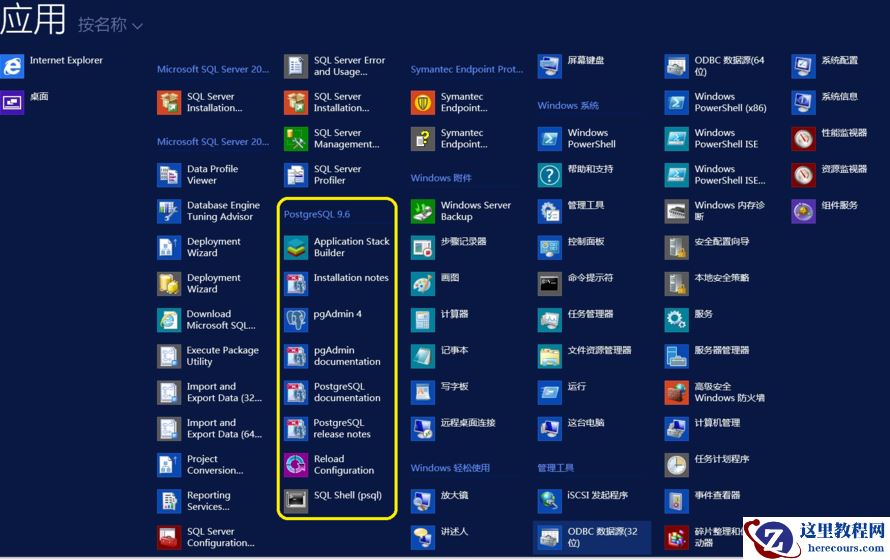Open 屏幕键盘 on-screen keyboard

pyautogui.click(x=572, y=66)
